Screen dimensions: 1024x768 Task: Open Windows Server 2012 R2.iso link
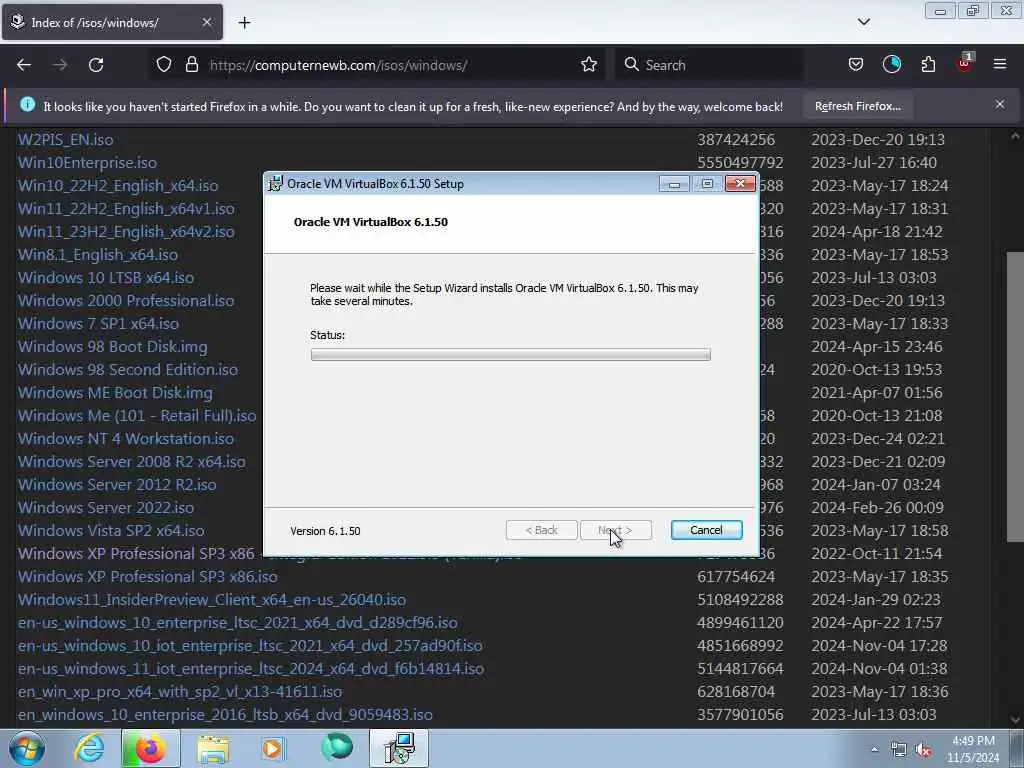tap(117, 485)
